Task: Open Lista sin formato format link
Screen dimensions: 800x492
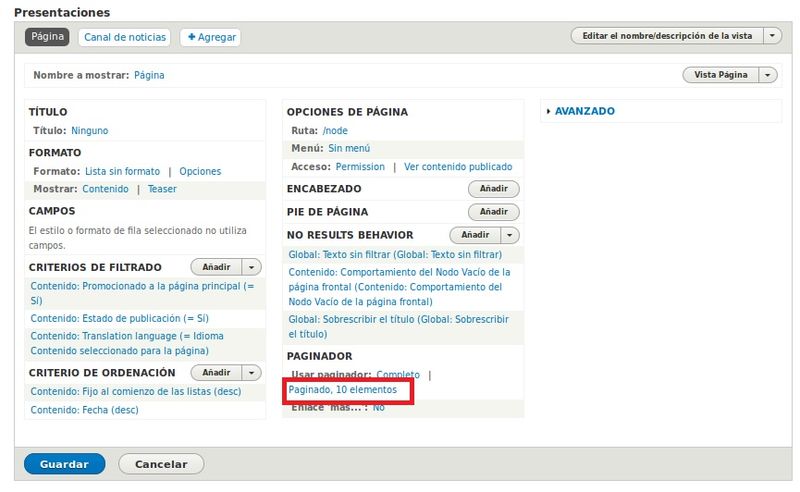Action: (x=122, y=171)
